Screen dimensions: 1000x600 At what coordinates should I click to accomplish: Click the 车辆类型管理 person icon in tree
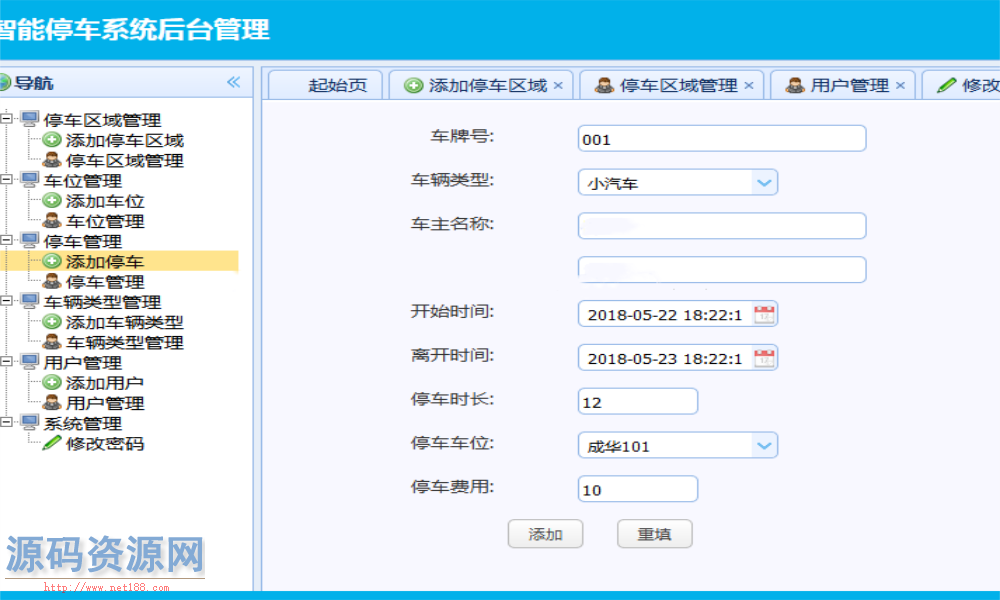point(52,342)
